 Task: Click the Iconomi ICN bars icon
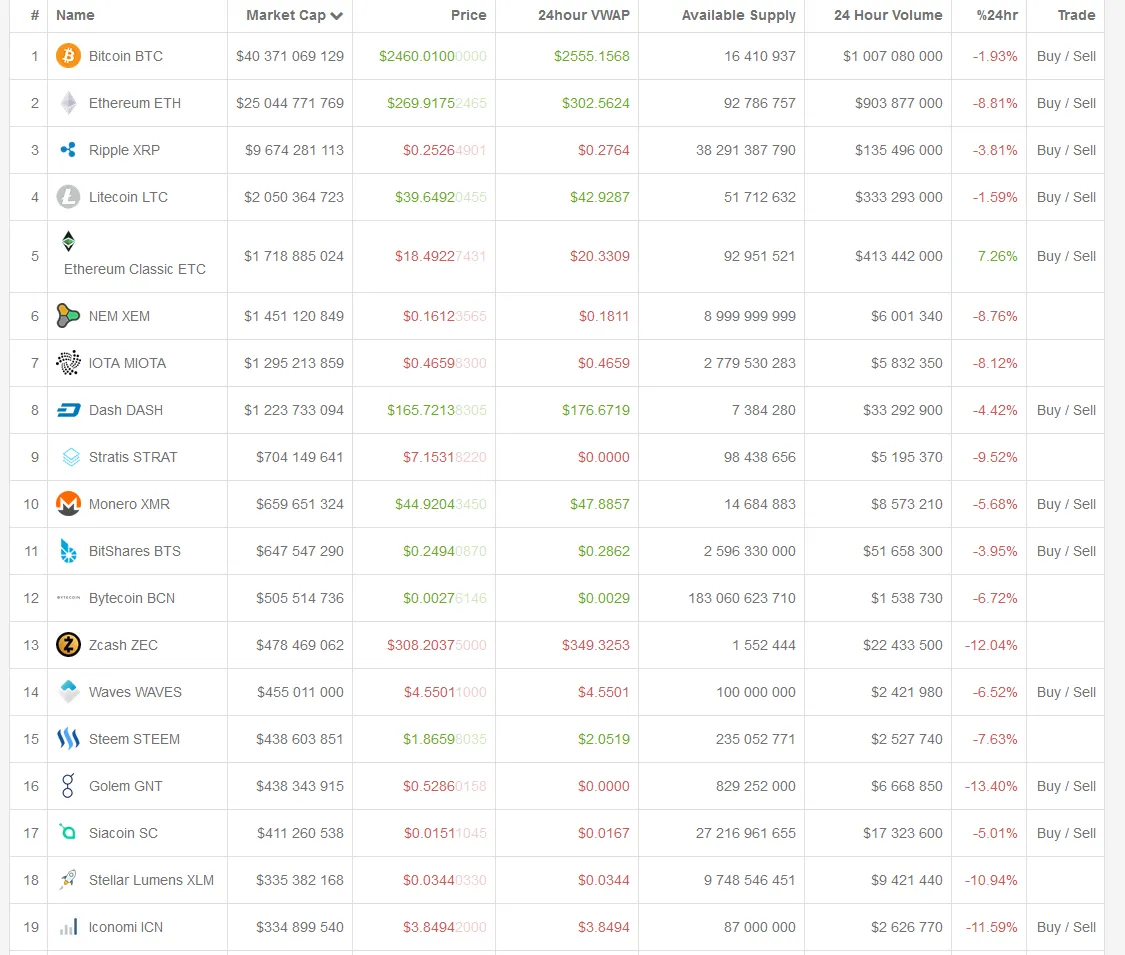point(68,927)
